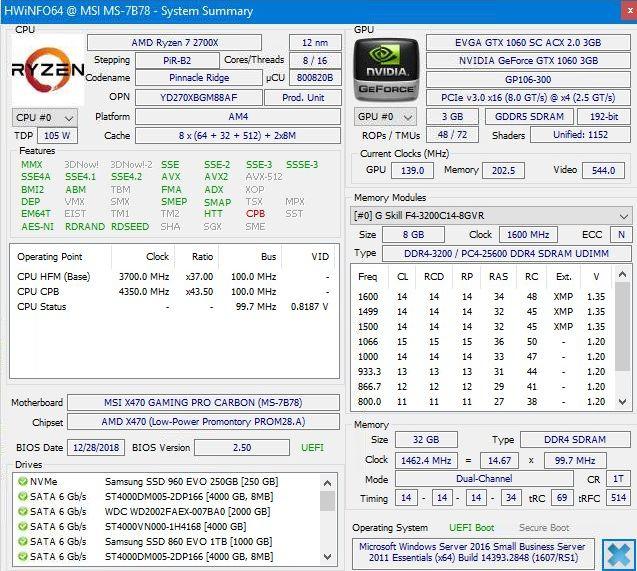Viewport: 637px width, 571px height.
Task: Click status icon beside Samsung SSD 860 EVO
Action: pyautogui.click(x=21, y=542)
